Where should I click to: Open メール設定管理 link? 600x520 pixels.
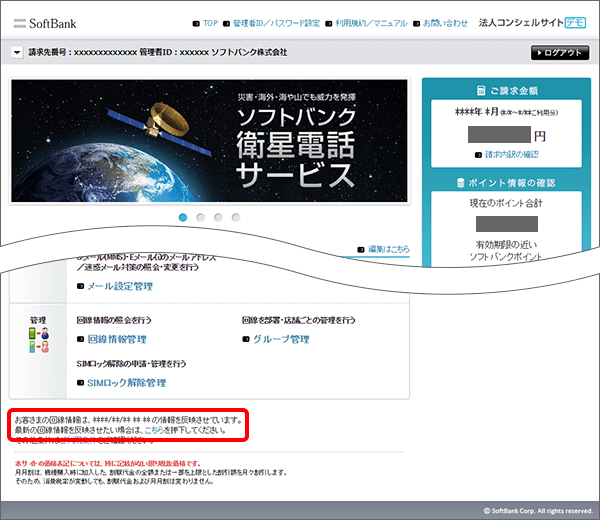120,286
